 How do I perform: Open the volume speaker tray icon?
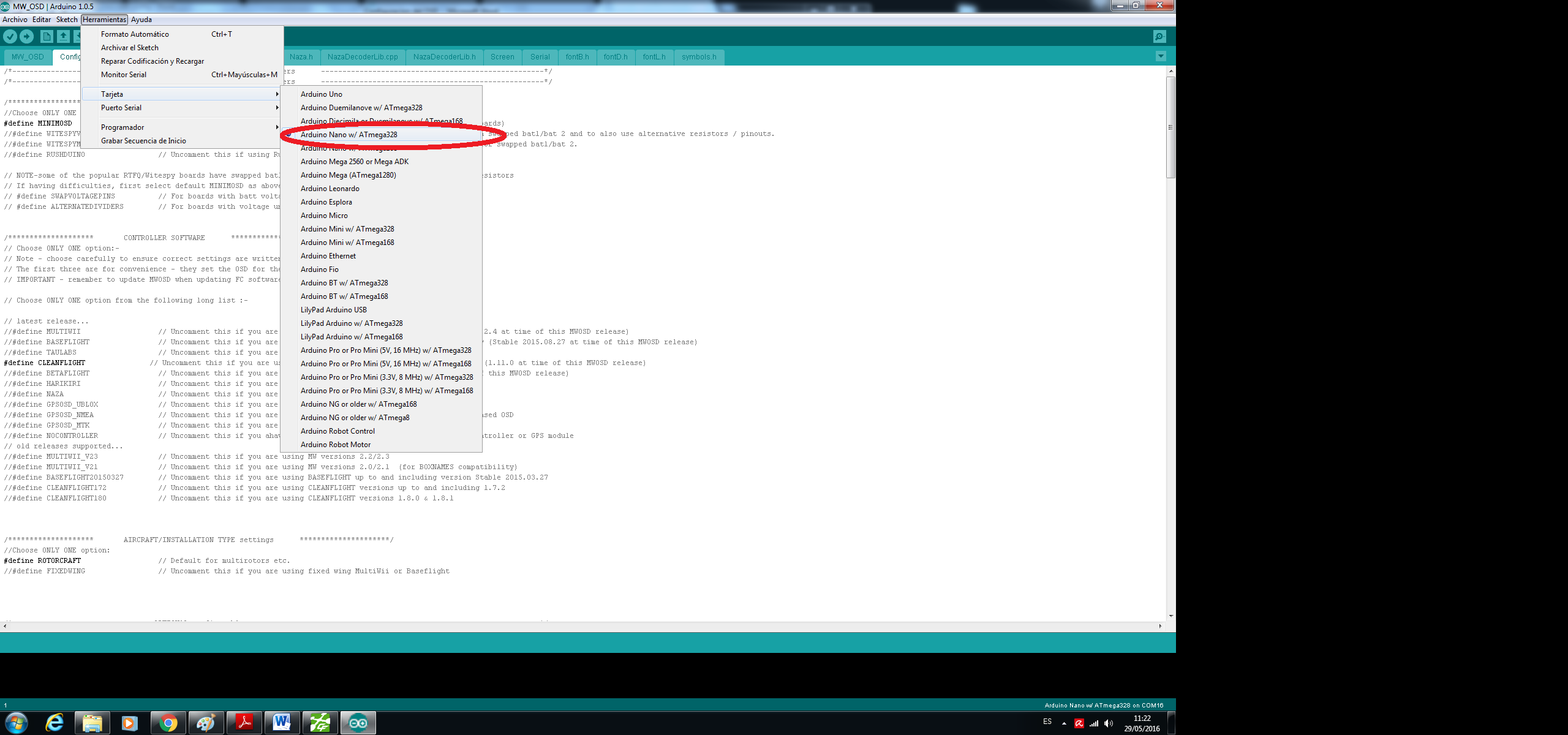[1109, 723]
